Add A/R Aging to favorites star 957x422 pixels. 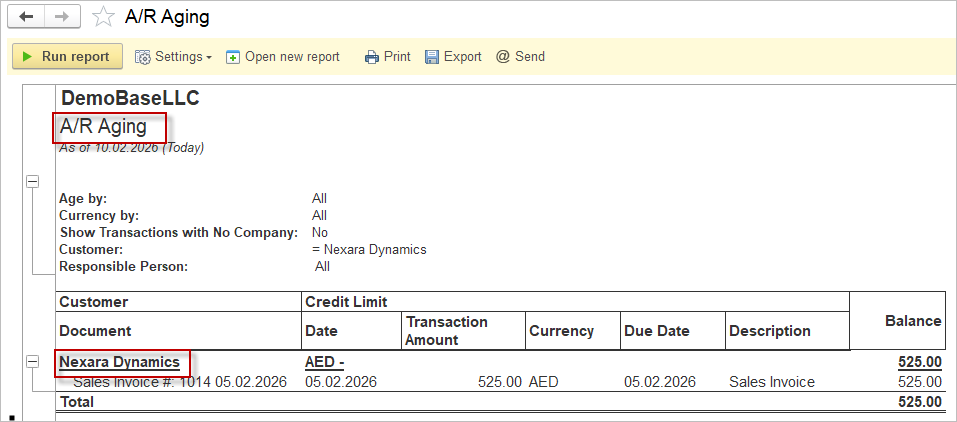tap(102, 17)
